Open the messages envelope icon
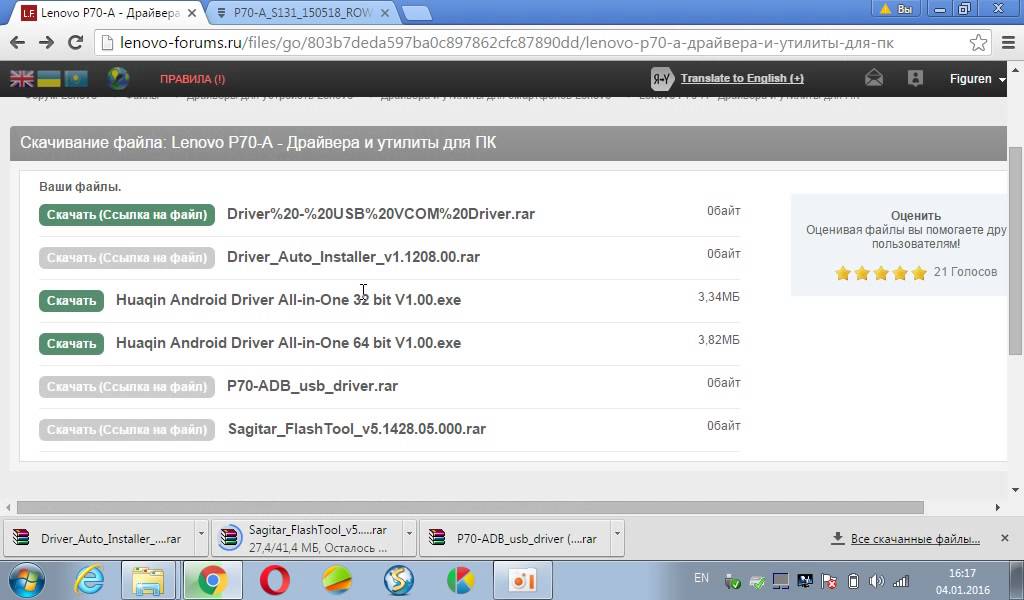This screenshot has height=600, width=1024. [x=874, y=78]
